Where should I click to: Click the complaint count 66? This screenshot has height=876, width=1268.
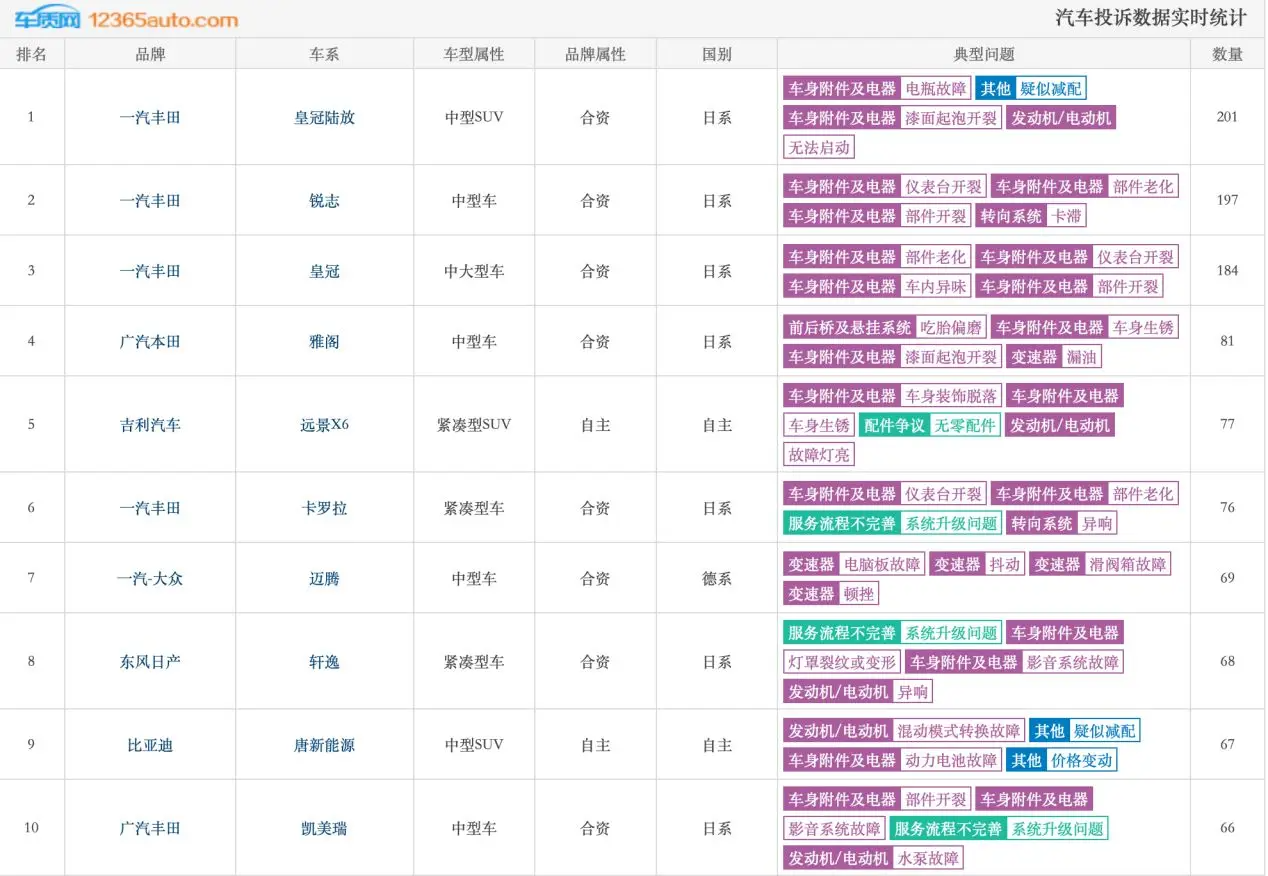(x=1227, y=828)
